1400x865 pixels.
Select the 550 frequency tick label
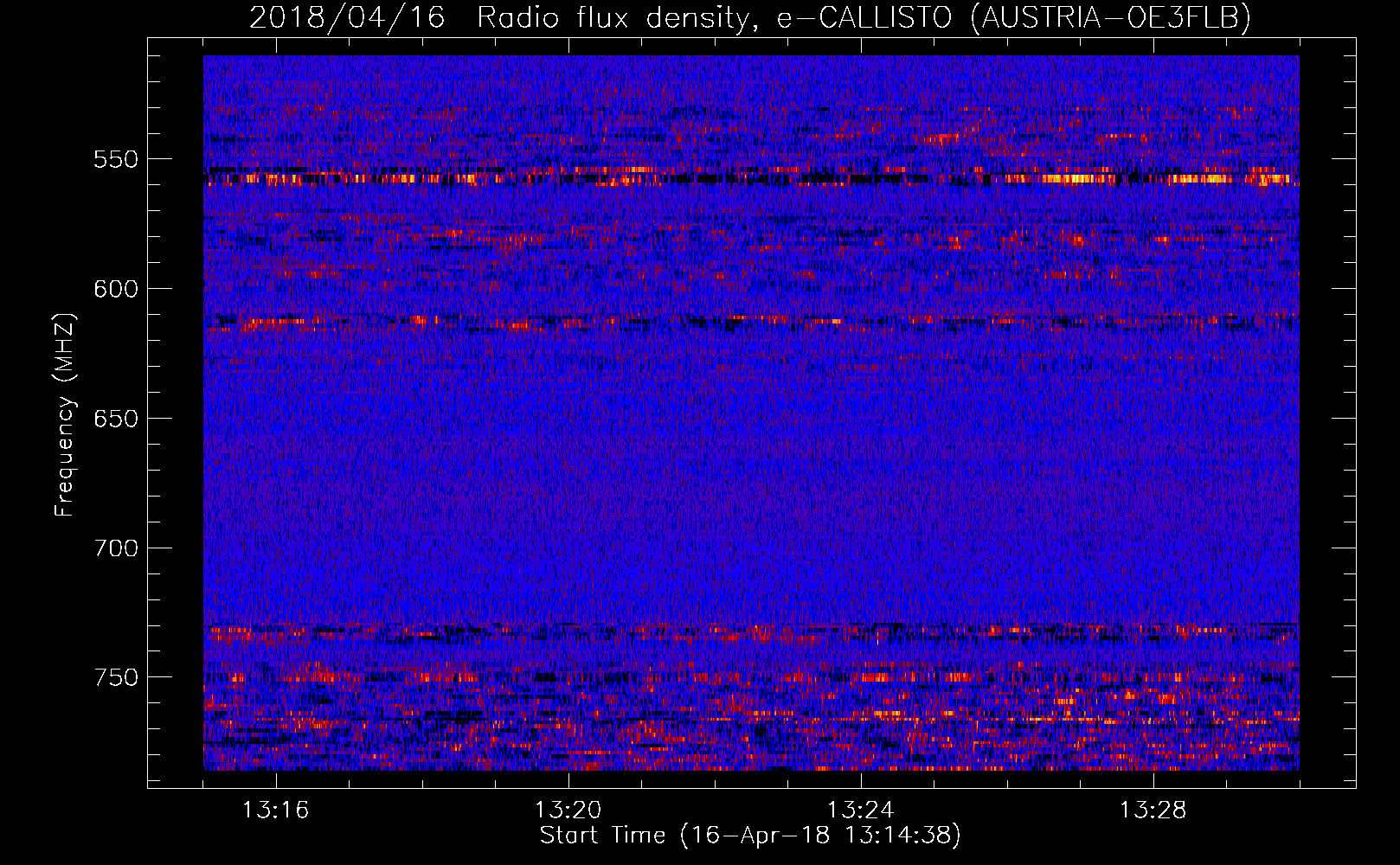pos(116,159)
